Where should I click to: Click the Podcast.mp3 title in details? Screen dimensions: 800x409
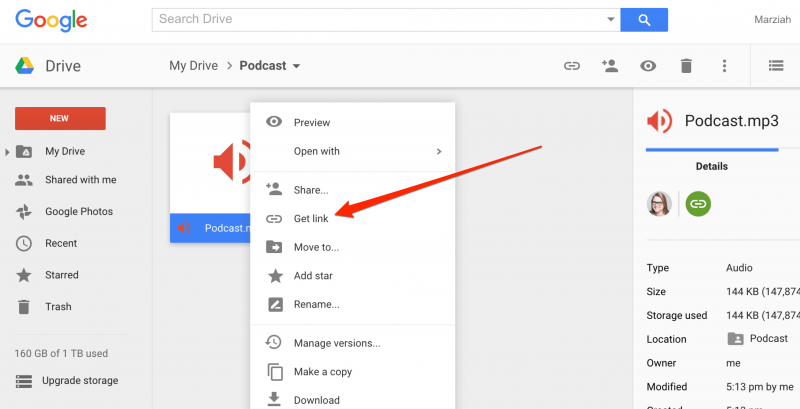click(732, 121)
